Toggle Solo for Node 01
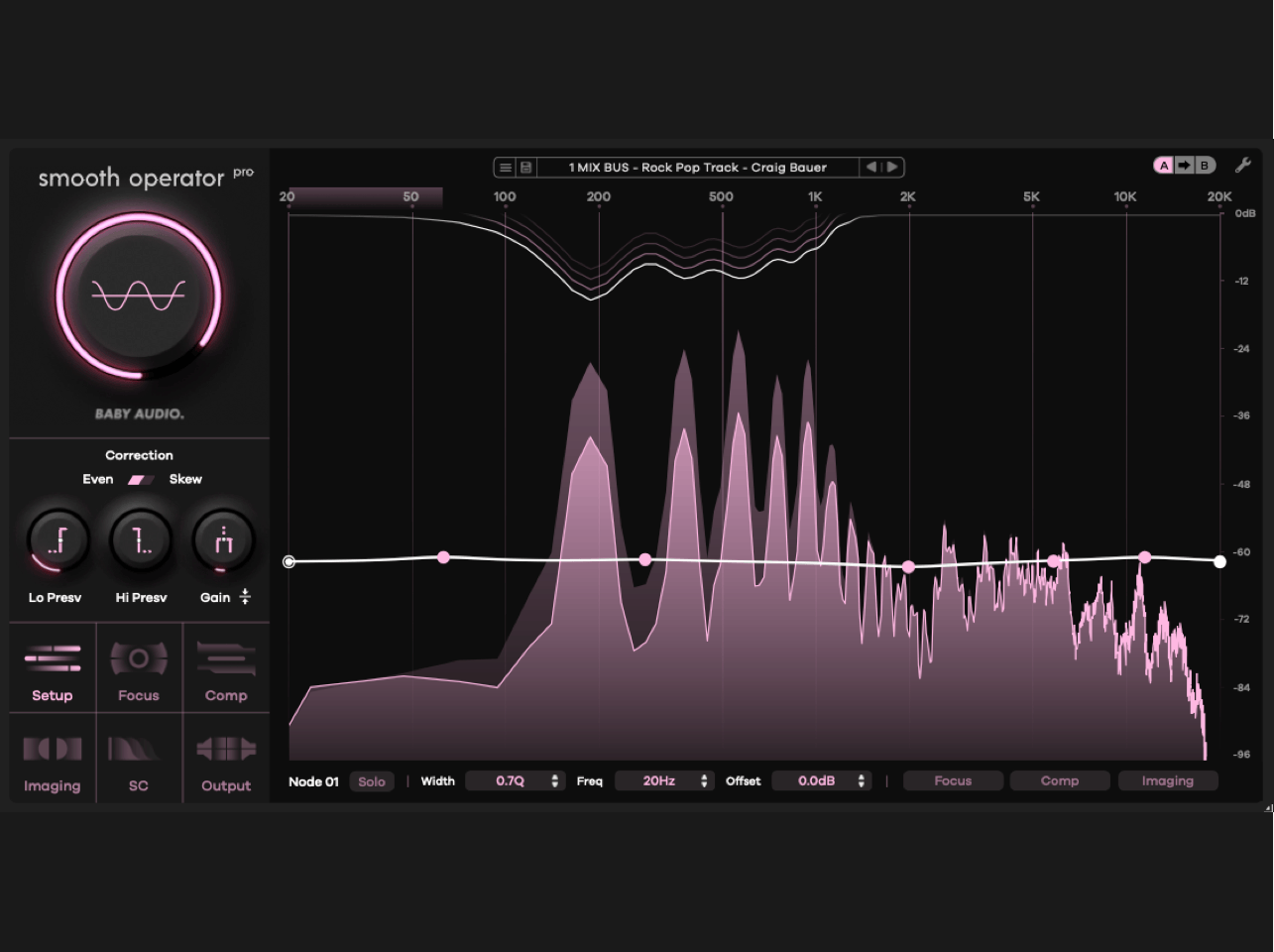 (x=372, y=781)
